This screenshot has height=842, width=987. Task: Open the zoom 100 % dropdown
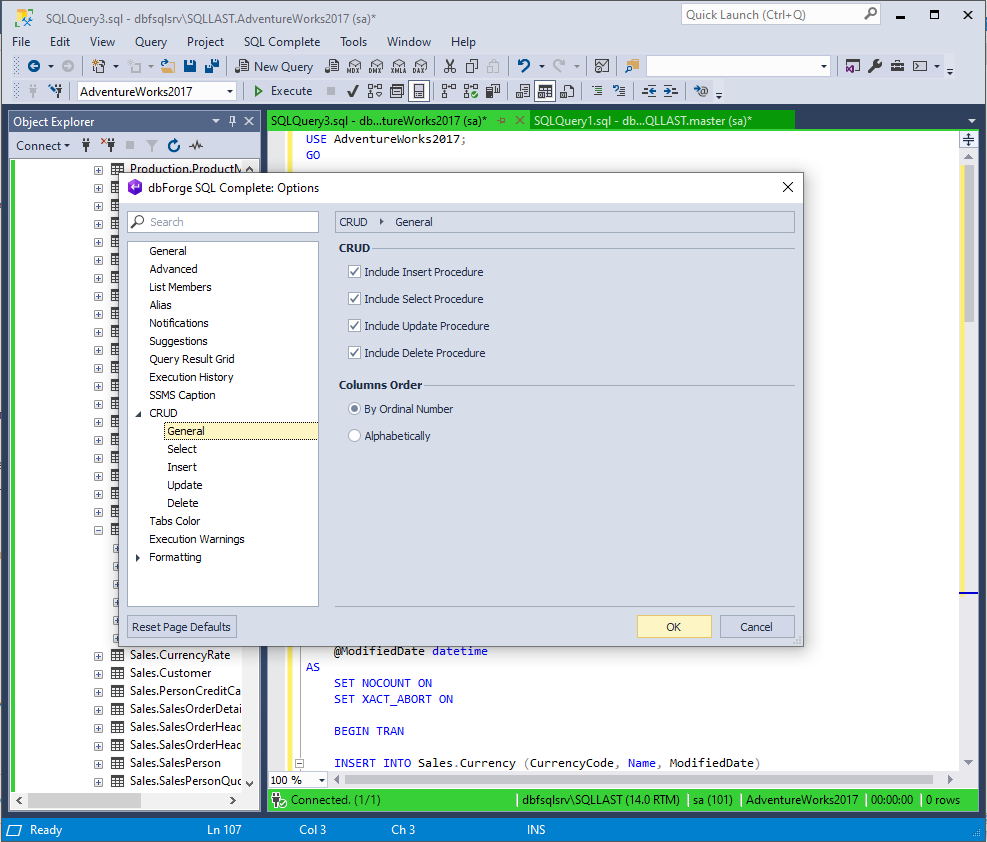pyautogui.click(x=322, y=780)
